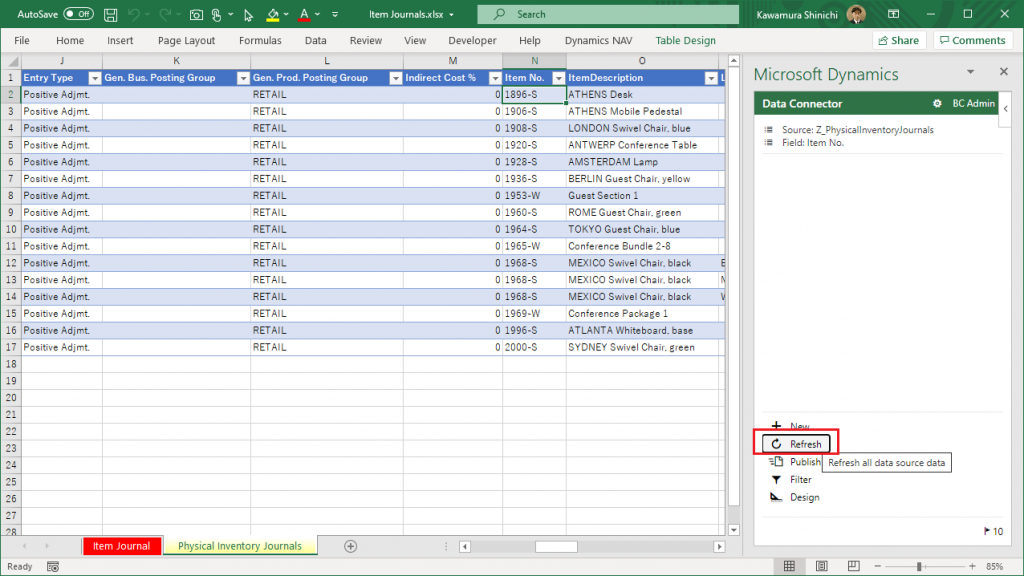This screenshot has width=1024, height=576.
Task: Click the horizontal scrollbar right arrow
Action: pos(719,547)
